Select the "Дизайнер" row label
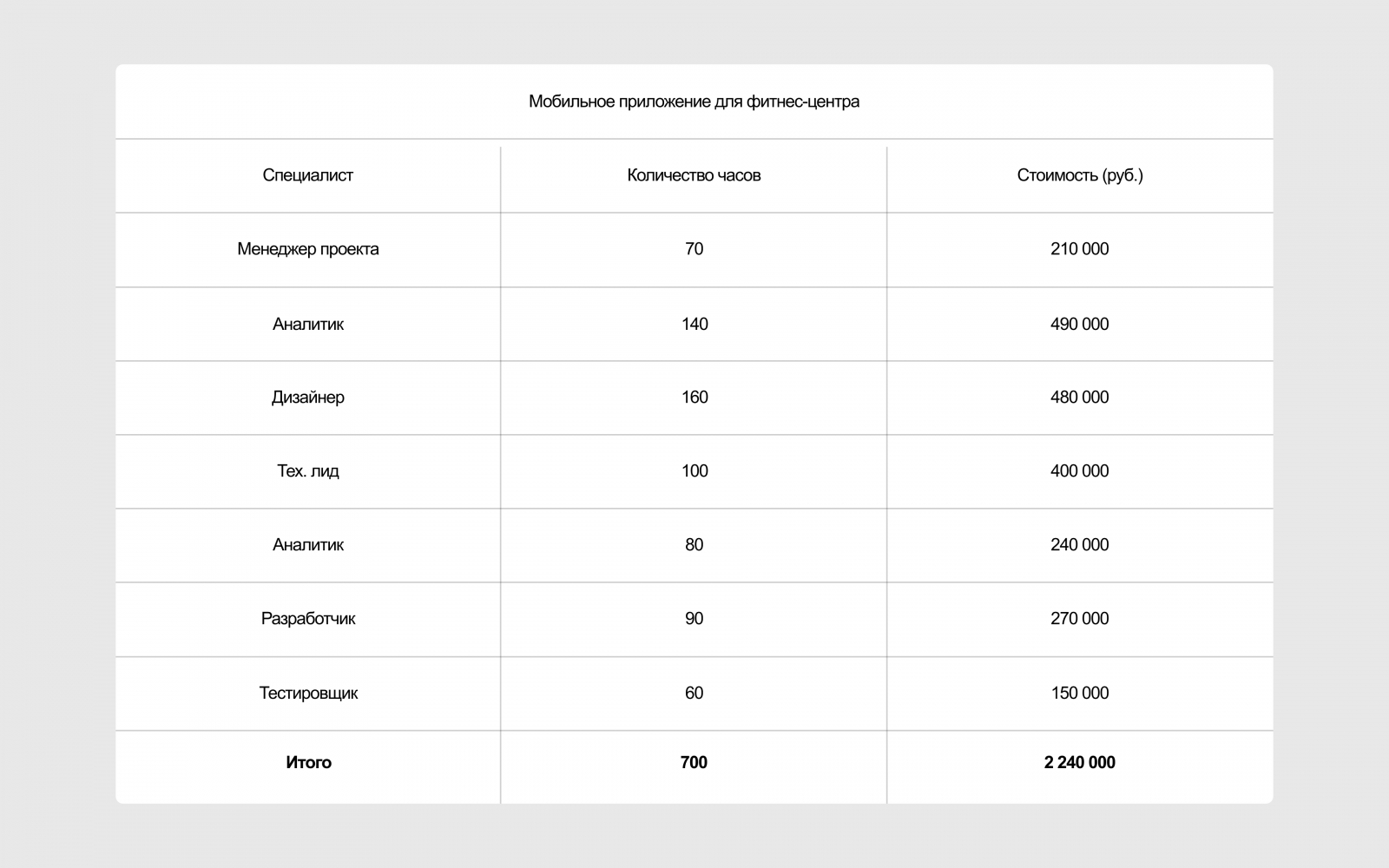Viewport: 1389px width, 868px height. click(308, 398)
